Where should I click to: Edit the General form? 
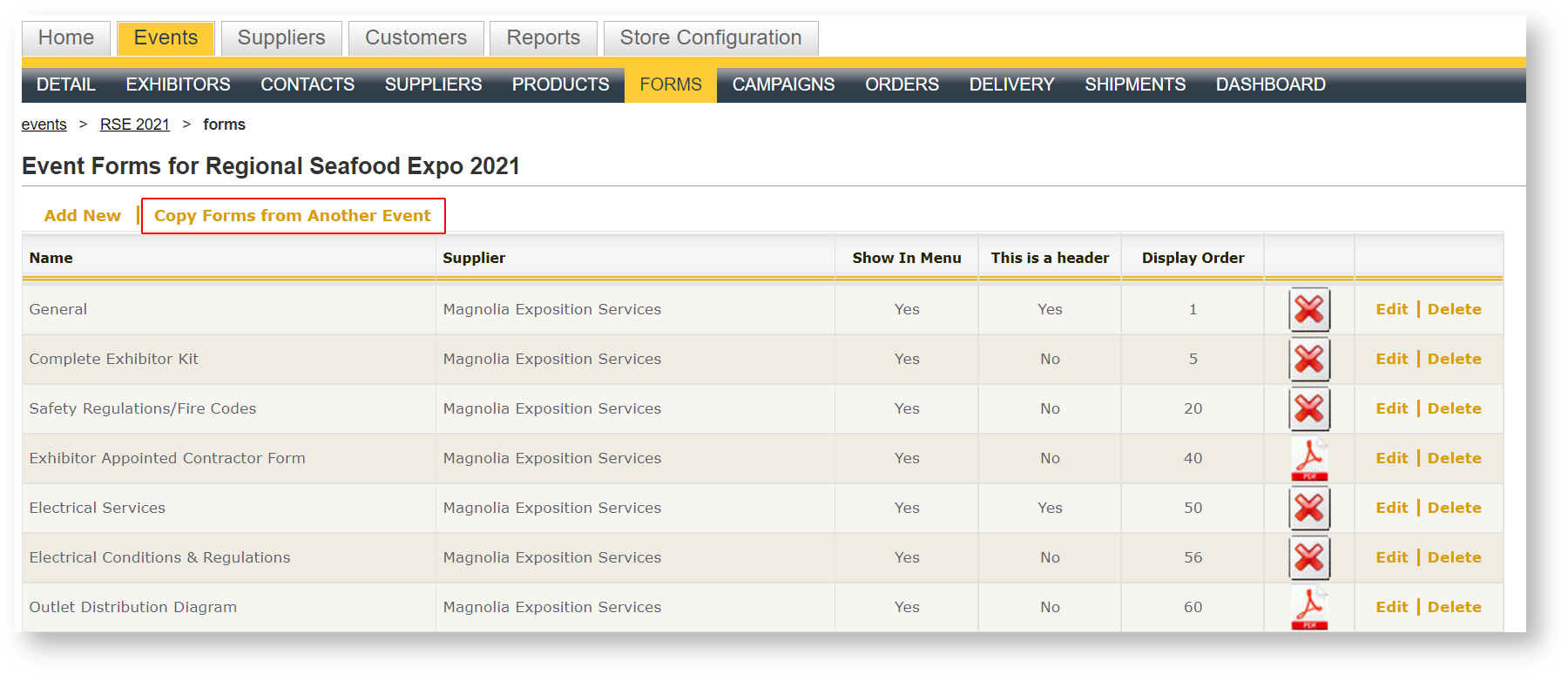(1391, 309)
